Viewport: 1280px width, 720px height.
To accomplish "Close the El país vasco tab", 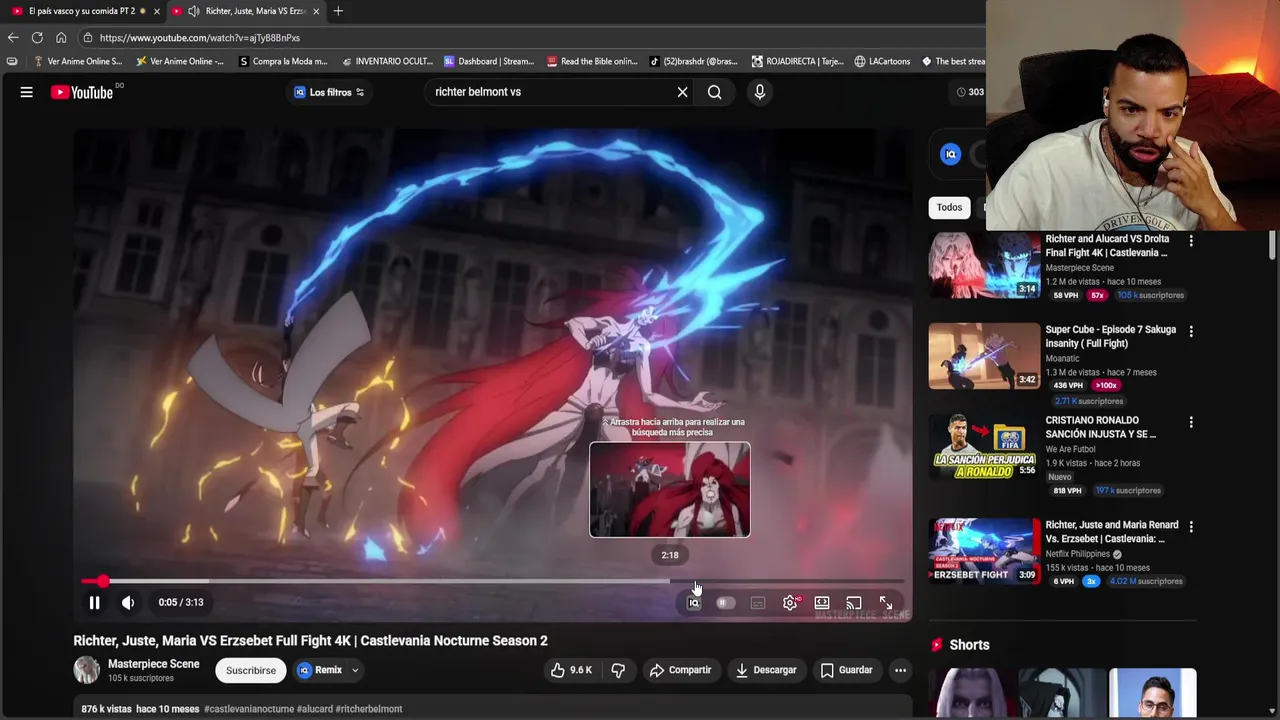I will coord(156,11).
